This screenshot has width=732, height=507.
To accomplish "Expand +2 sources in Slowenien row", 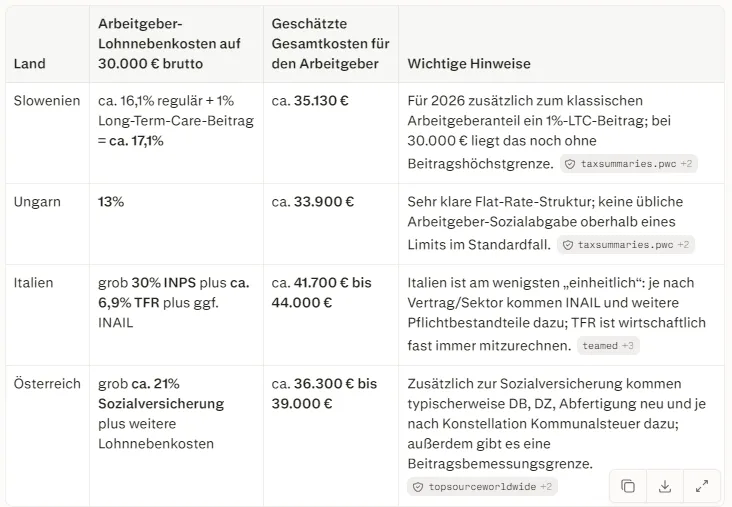I will [x=686, y=164].
